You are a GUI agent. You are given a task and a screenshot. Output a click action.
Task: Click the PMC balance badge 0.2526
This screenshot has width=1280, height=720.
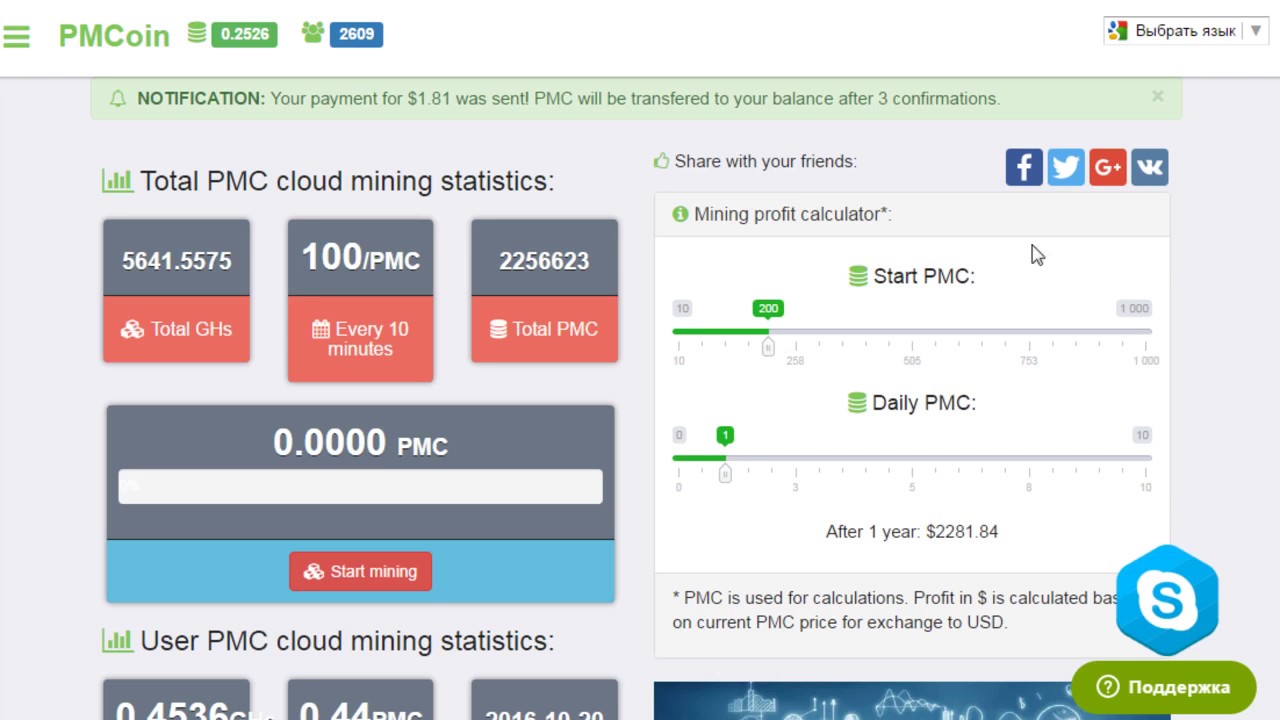[x=244, y=34]
